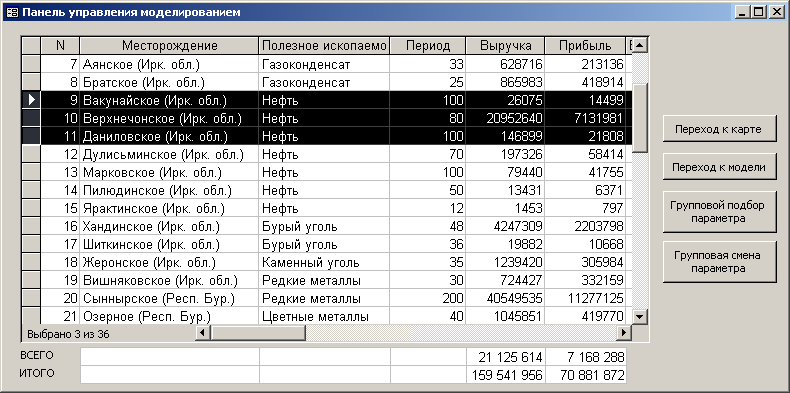The width and height of the screenshot is (790, 393).
Task: Click Братское (Ирк. обл.) cell
Action: 169,82
